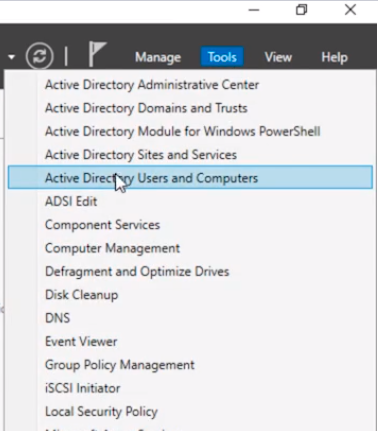Open the Manage menu
This screenshot has height=431, width=378.
[x=158, y=57]
